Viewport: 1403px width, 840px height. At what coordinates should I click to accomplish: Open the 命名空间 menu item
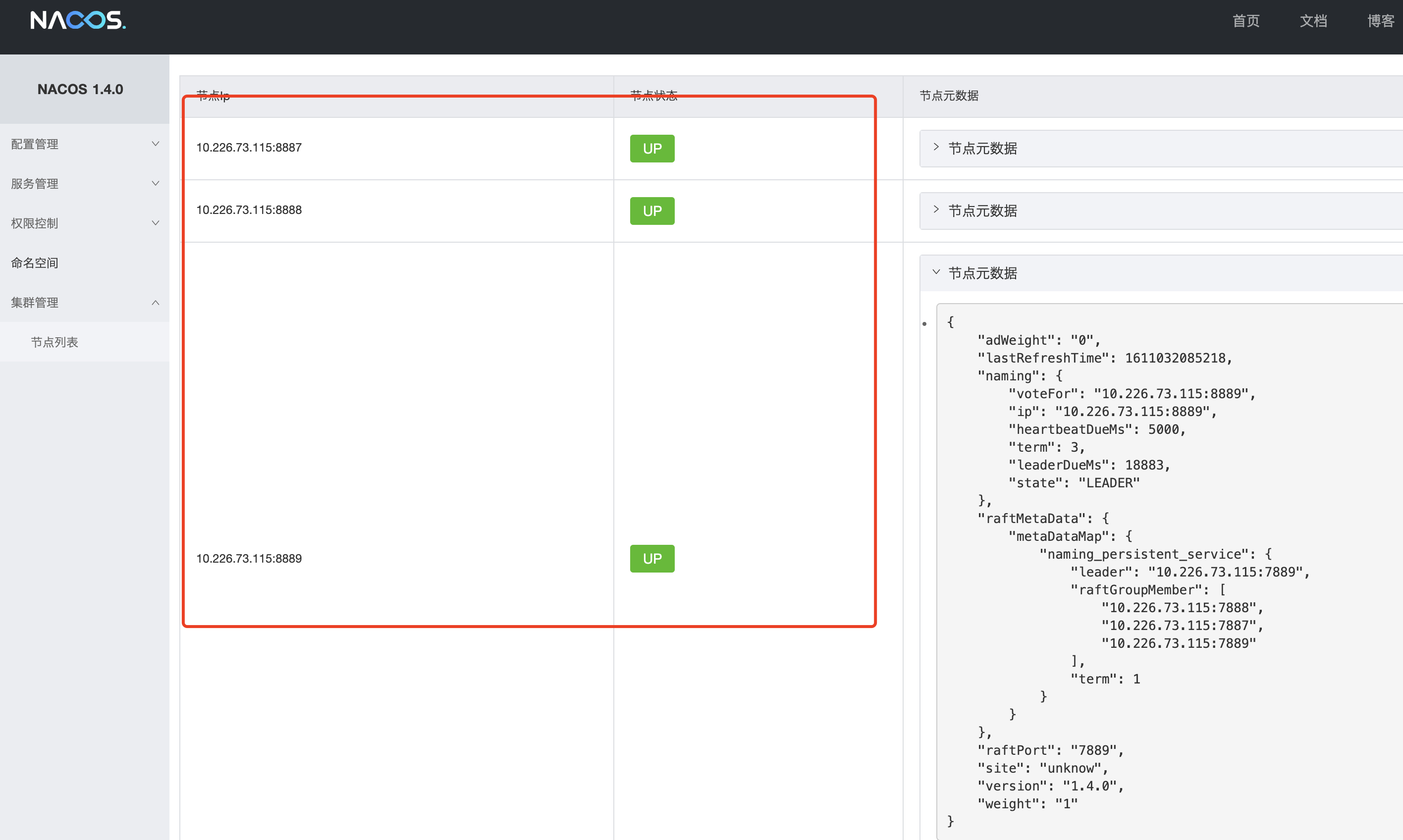(84, 262)
